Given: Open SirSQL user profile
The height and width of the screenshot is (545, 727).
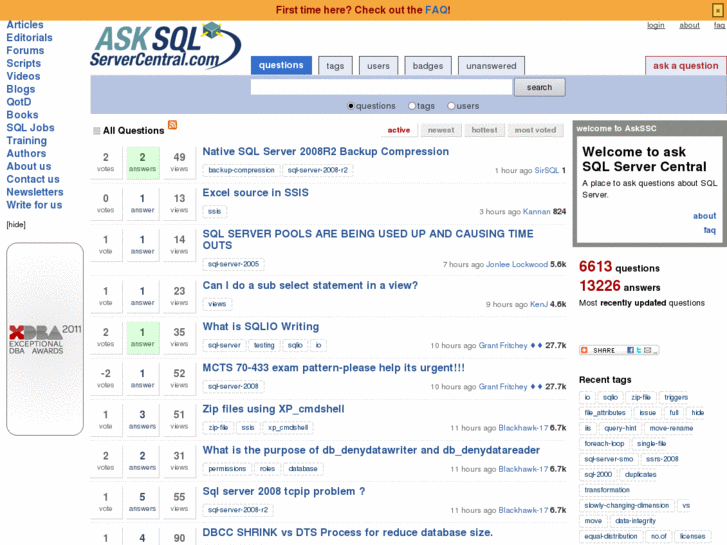Looking at the screenshot, I should tap(547, 171).
